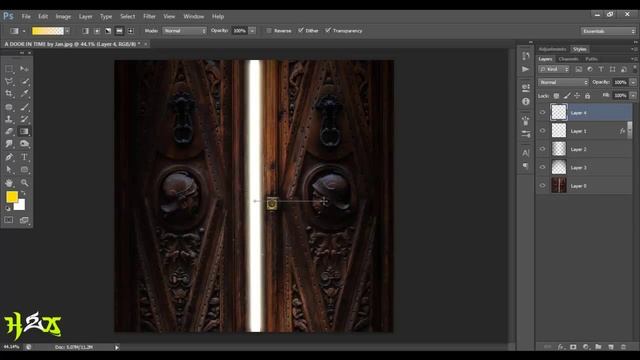640x360 pixels.
Task: Choose the diamond gradient style
Action: pyautogui.click(x=131, y=31)
